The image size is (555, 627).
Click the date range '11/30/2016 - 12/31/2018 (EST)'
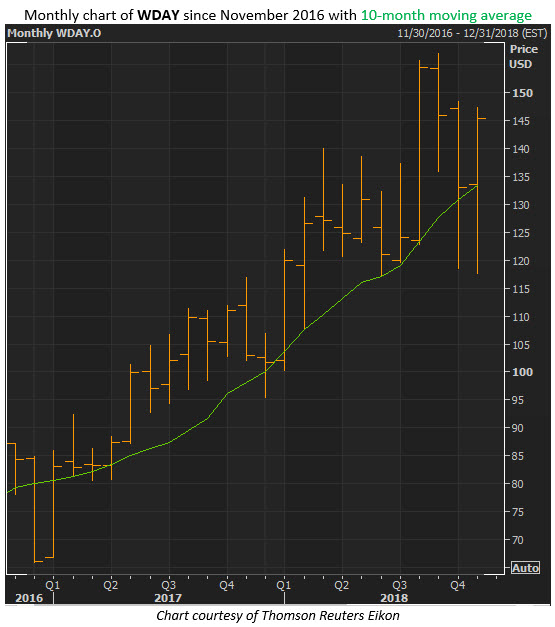(472, 33)
